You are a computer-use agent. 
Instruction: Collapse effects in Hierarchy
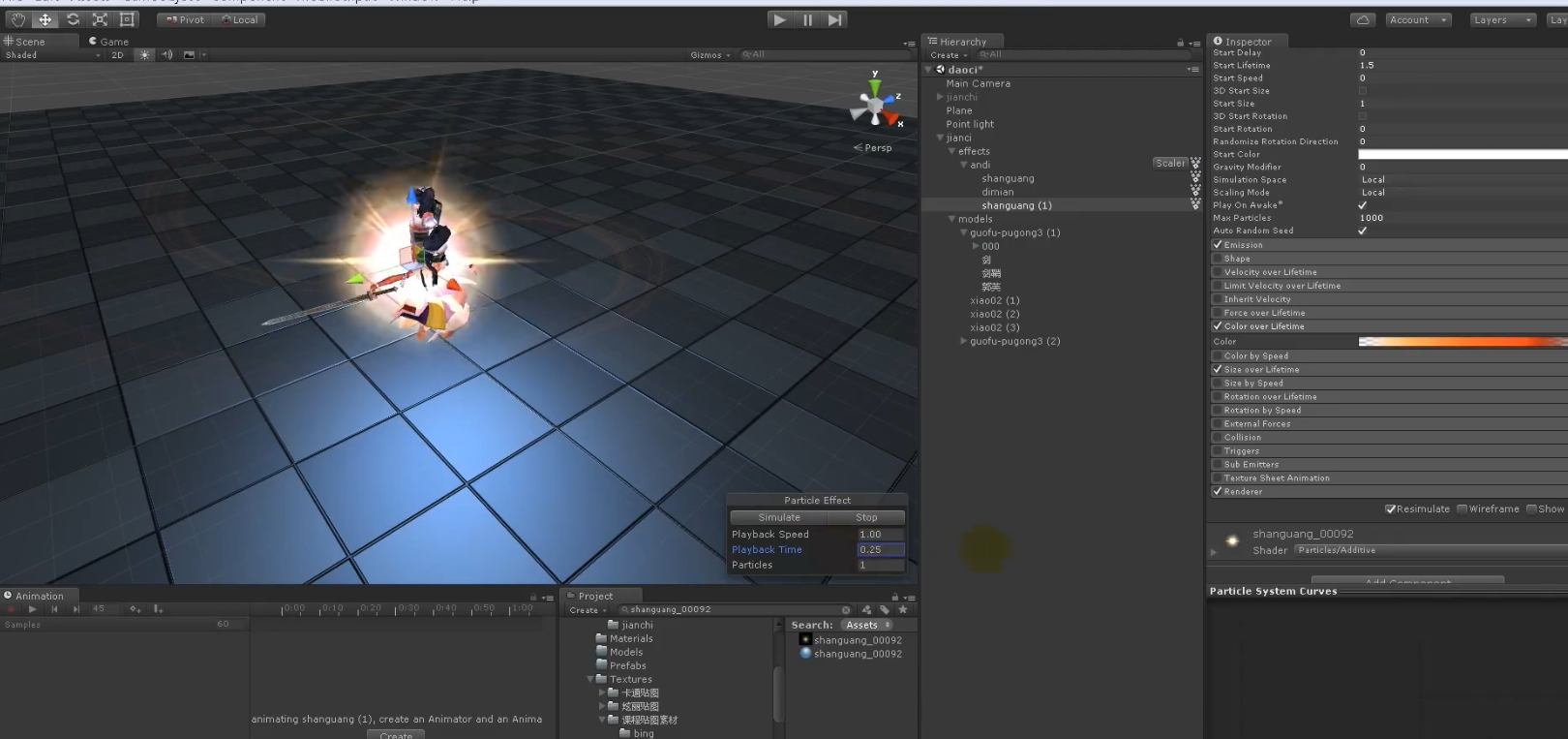click(x=951, y=151)
